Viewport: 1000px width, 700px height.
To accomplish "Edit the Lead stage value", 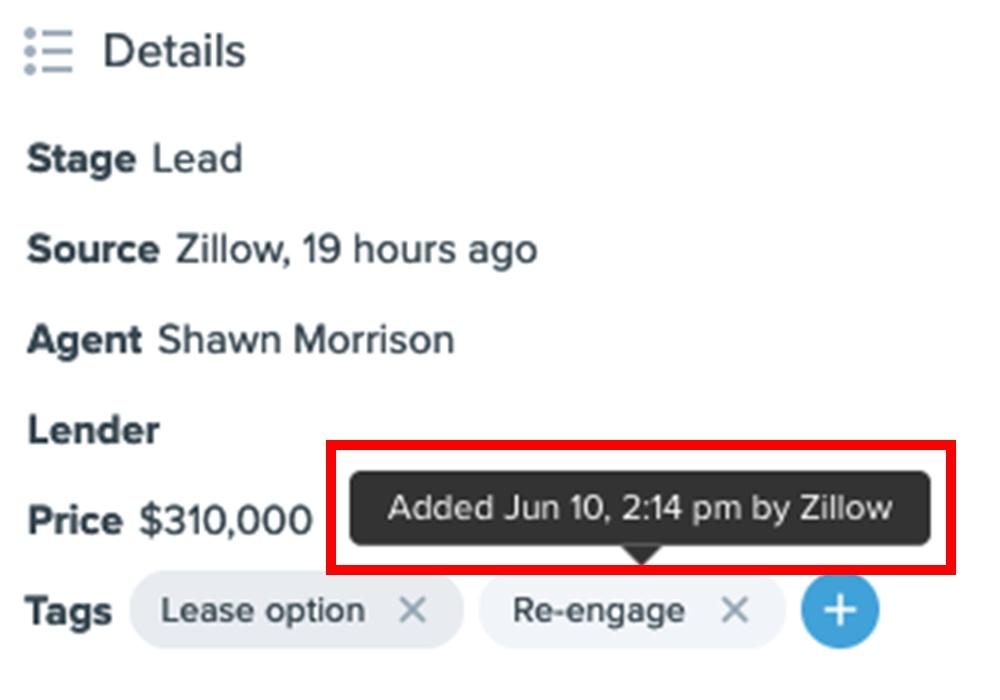I will (x=197, y=158).
